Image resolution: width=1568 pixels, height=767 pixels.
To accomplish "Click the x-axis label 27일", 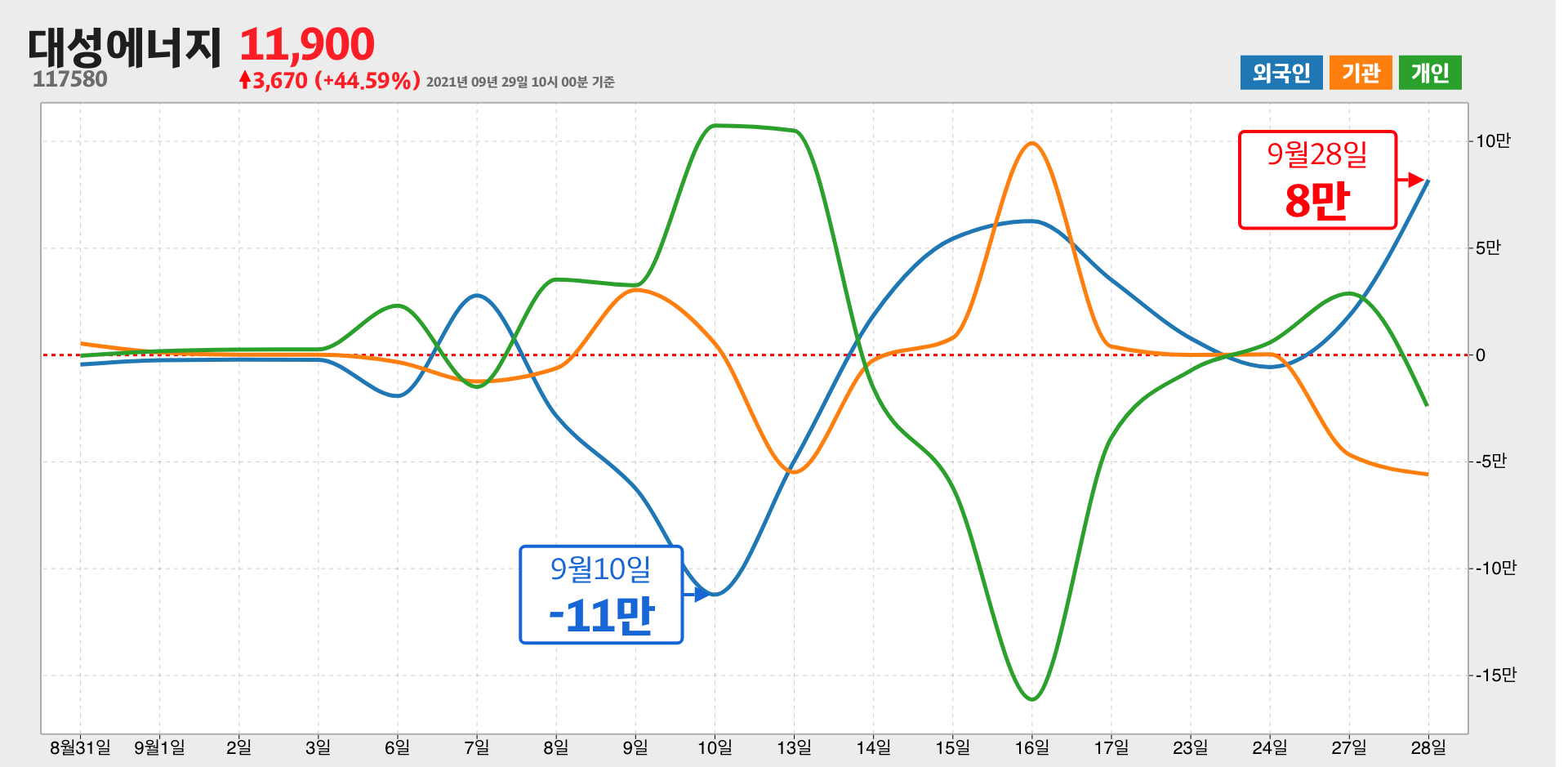I will pyautogui.click(x=1348, y=747).
